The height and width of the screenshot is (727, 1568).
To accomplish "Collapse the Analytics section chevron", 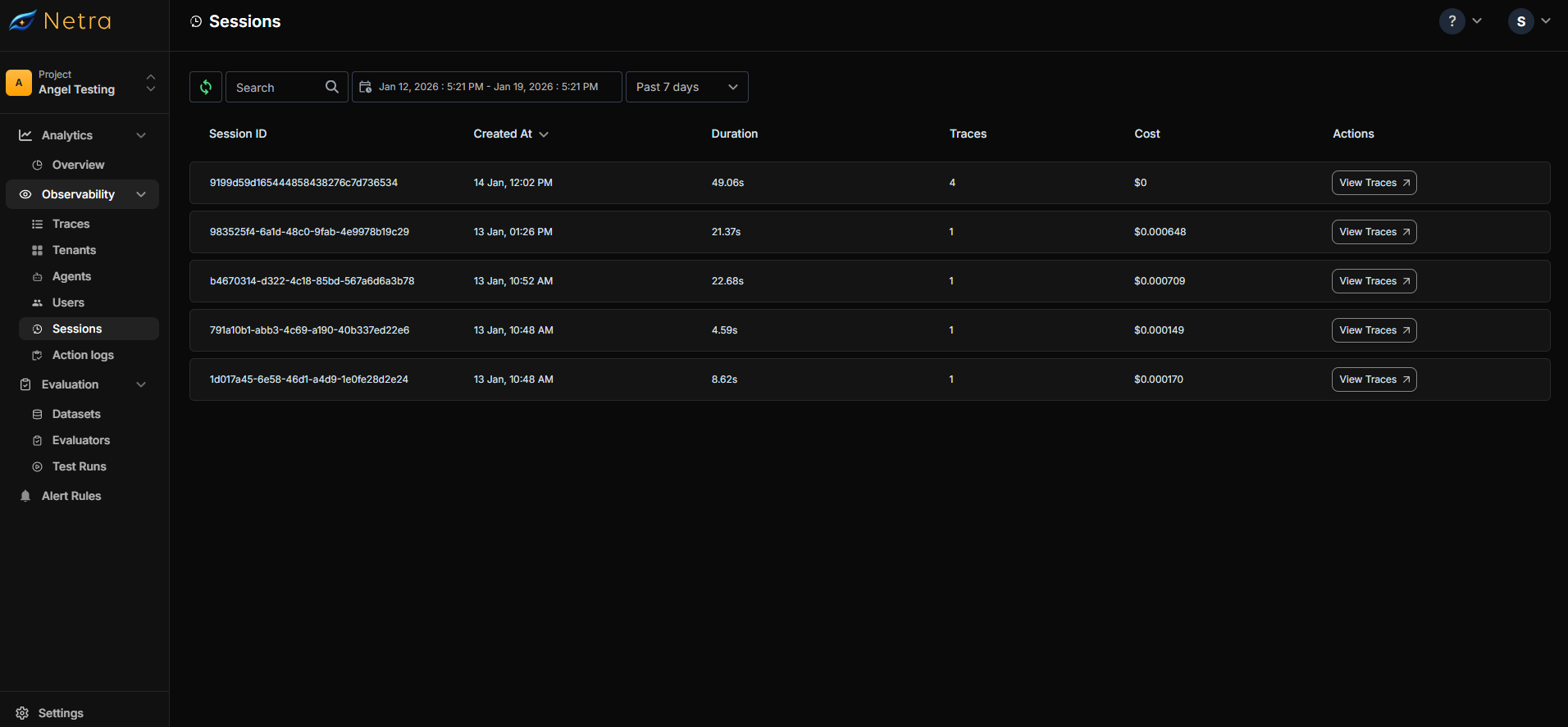I will coord(141,135).
